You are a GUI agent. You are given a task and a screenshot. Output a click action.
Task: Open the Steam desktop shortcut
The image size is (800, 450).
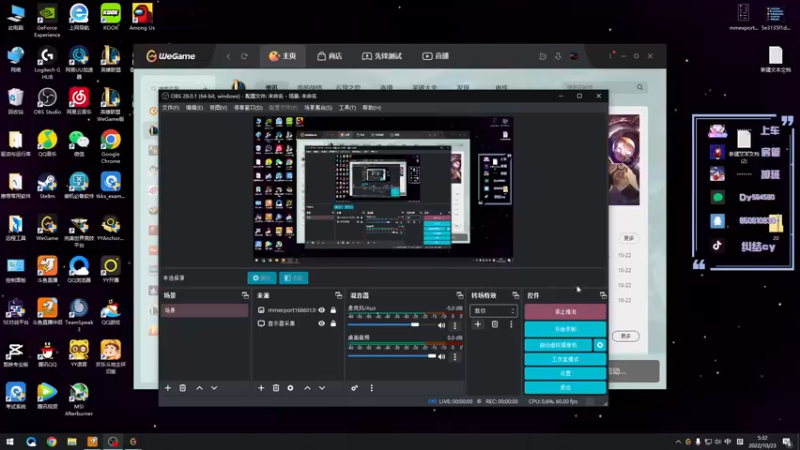coord(47,186)
